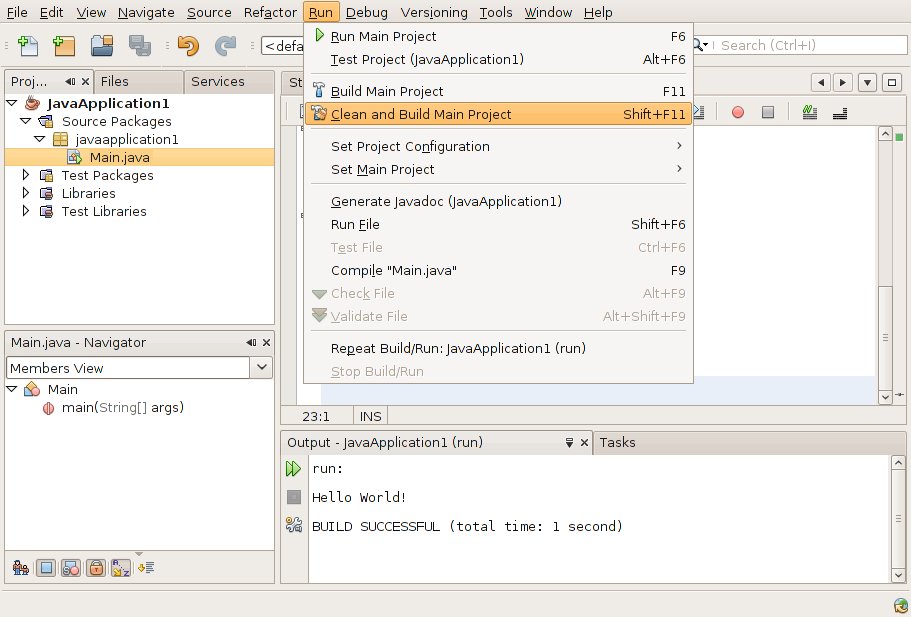The width and height of the screenshot is (911, 617).
Task: Switch to the Services tab
Action: (x=217, y=81)
